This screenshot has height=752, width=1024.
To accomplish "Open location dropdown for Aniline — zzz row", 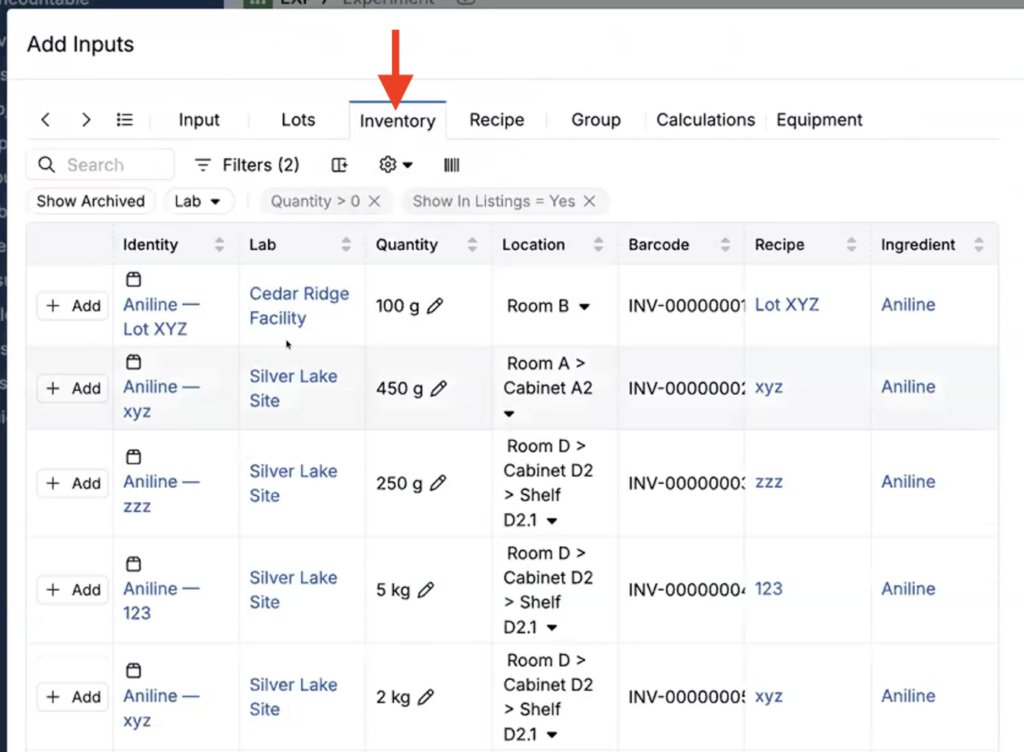I will pyautogui.click(x=552, y=521).
